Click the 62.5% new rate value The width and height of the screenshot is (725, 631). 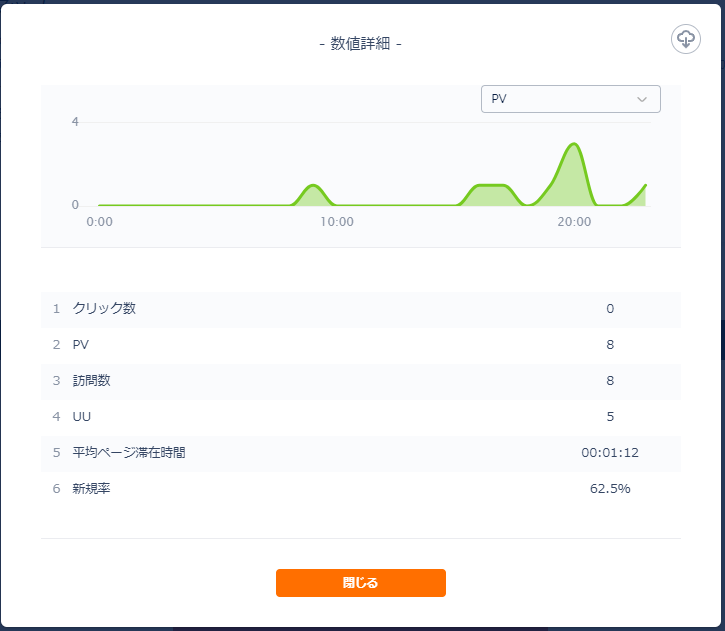coord(610,489)
